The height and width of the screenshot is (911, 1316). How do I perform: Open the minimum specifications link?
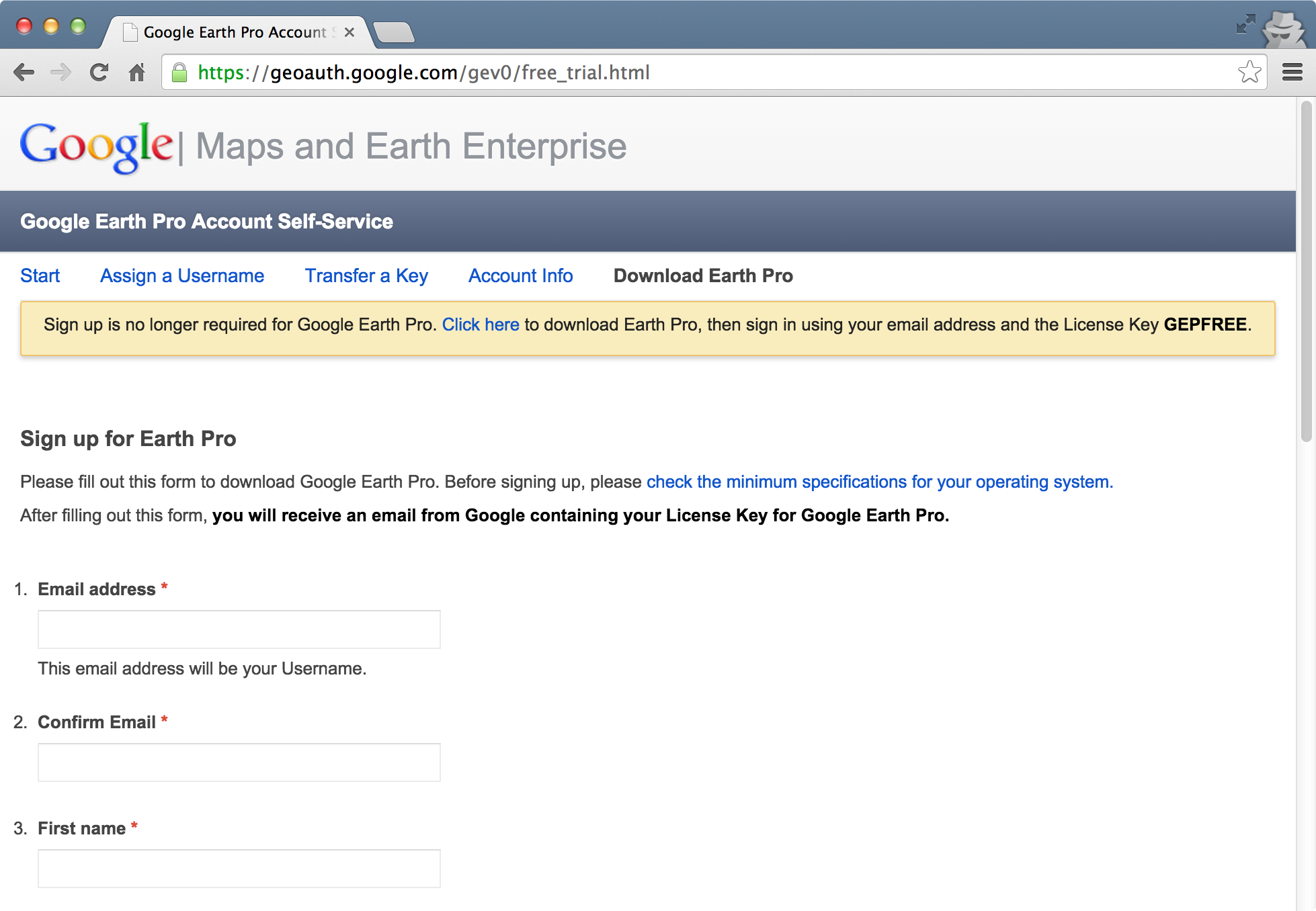click(x=880, y=482)
